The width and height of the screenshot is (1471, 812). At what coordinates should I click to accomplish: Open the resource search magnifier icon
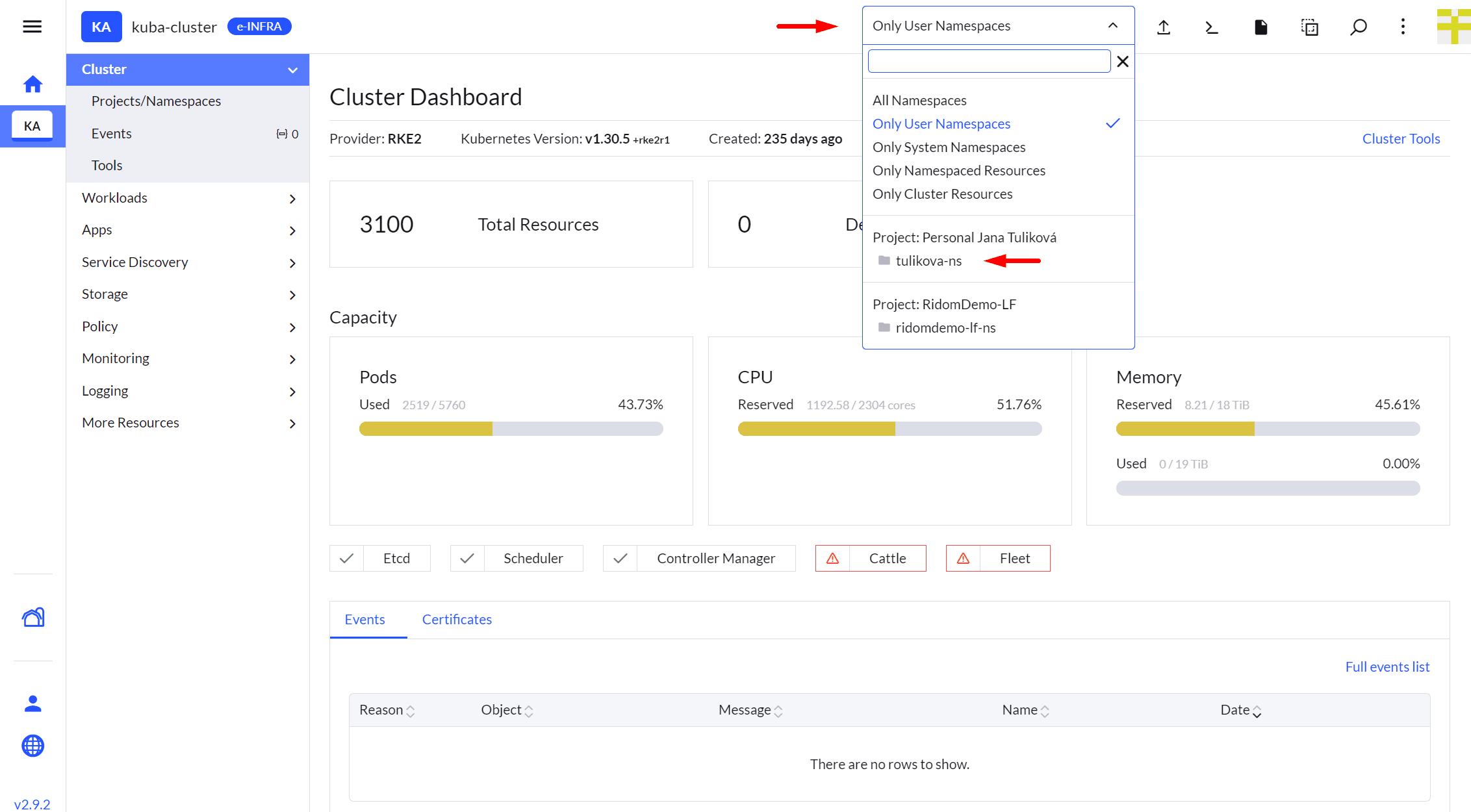click(x=1358, y=27)
